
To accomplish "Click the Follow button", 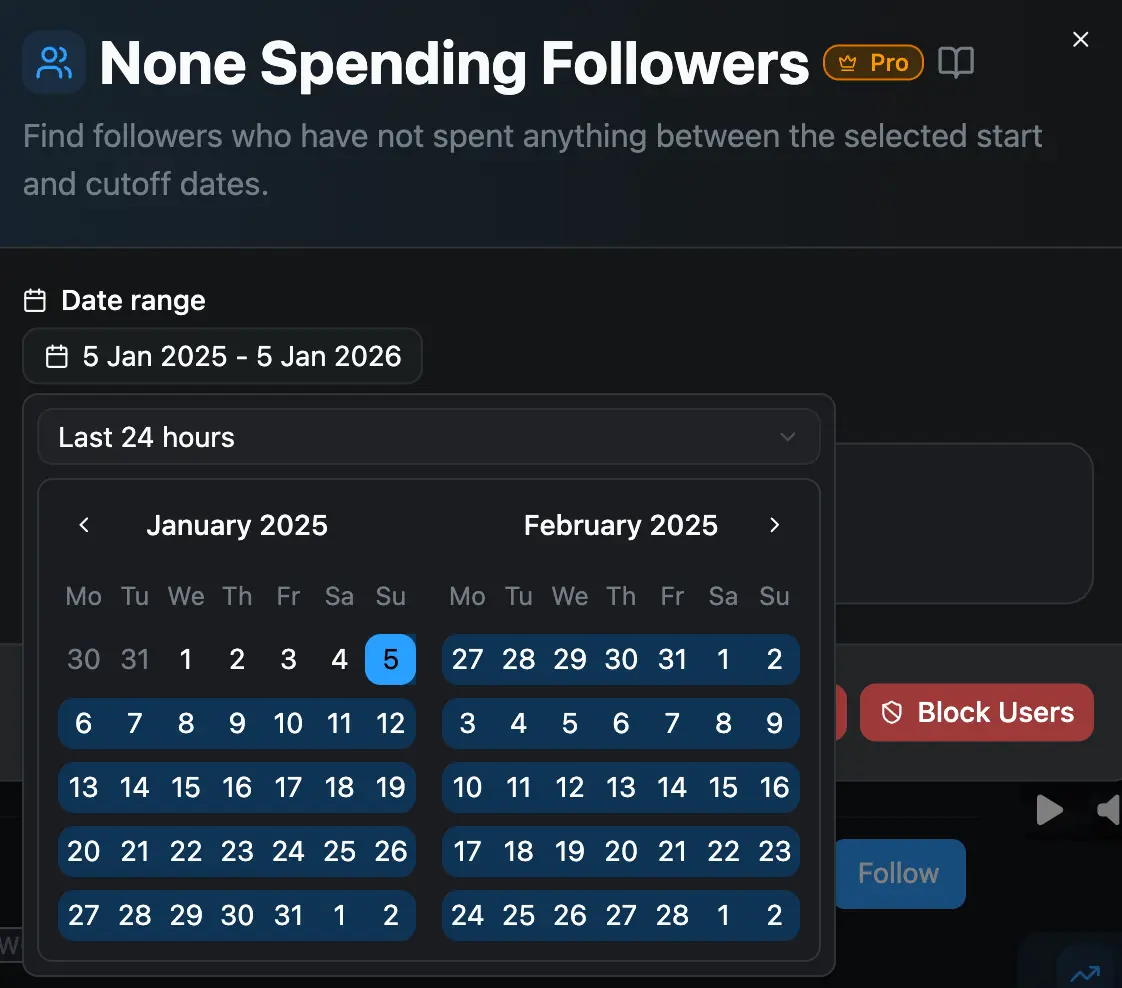I will 899,873.
